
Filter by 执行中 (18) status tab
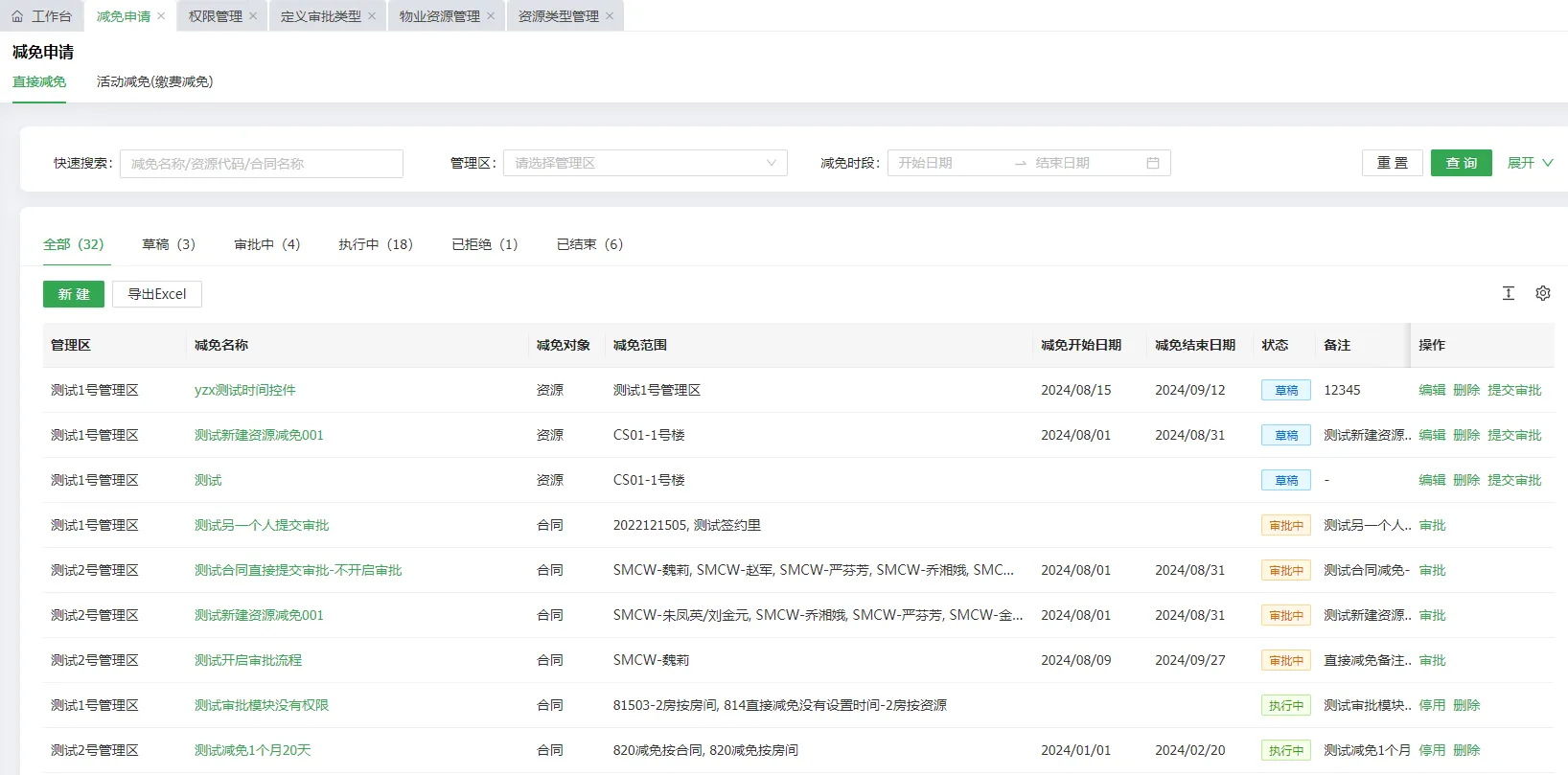(x=376, y=244)
